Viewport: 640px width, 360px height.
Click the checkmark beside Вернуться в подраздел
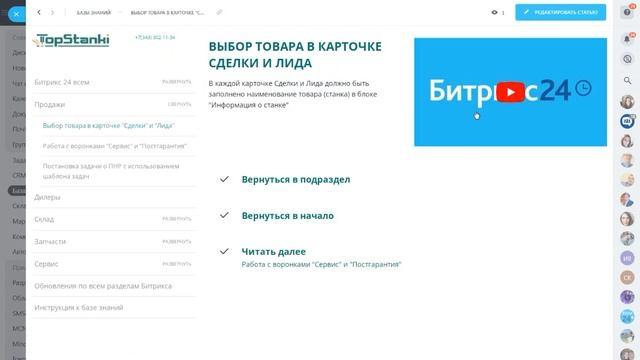pos(224,179)
